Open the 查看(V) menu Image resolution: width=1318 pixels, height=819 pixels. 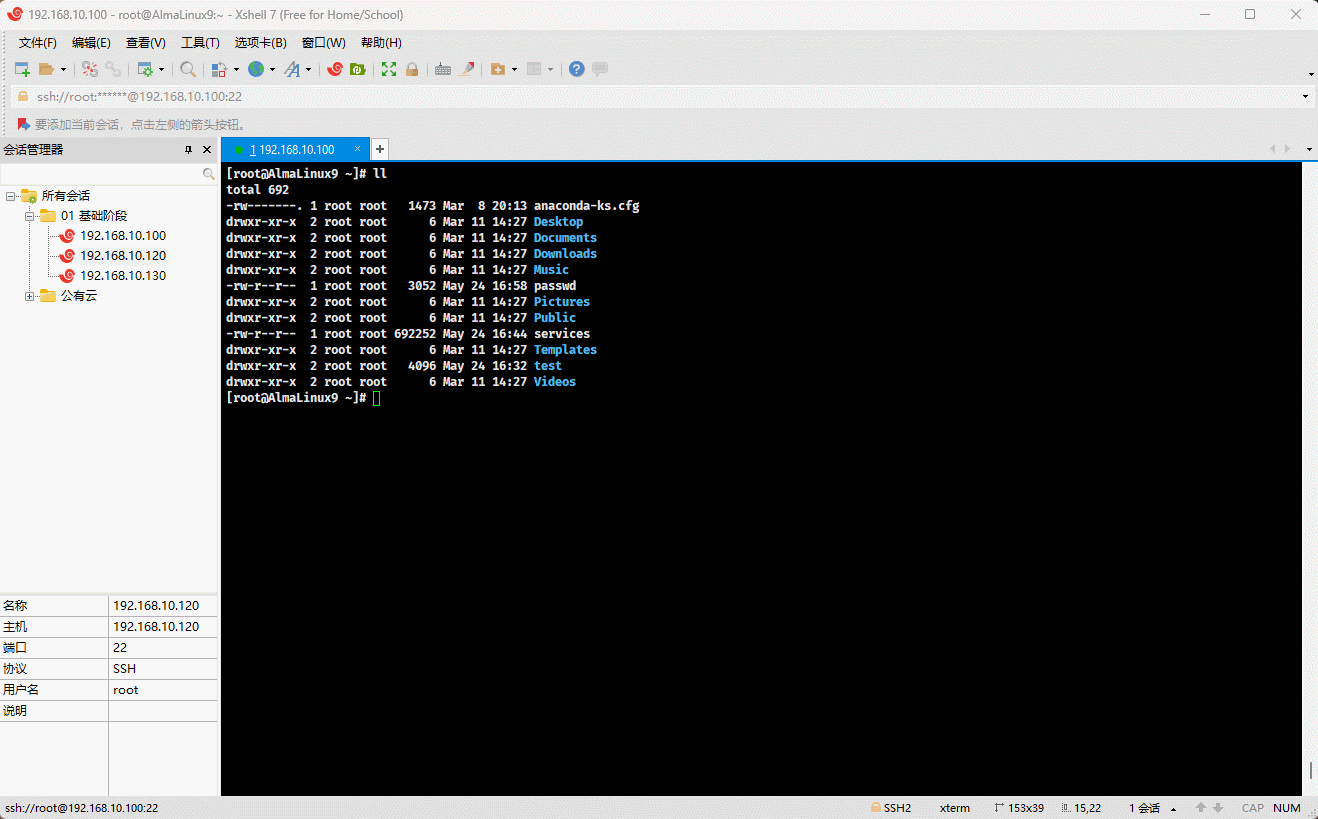pos(145,43)
